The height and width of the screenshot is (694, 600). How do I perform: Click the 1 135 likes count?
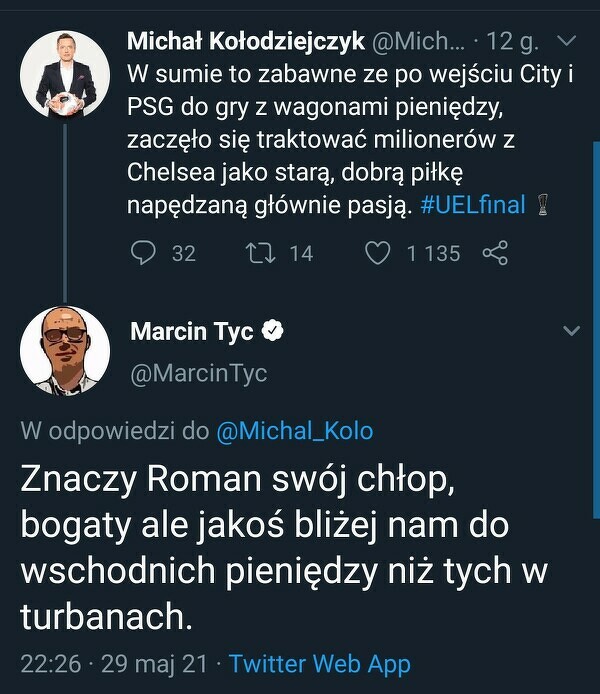pos(433,254)
